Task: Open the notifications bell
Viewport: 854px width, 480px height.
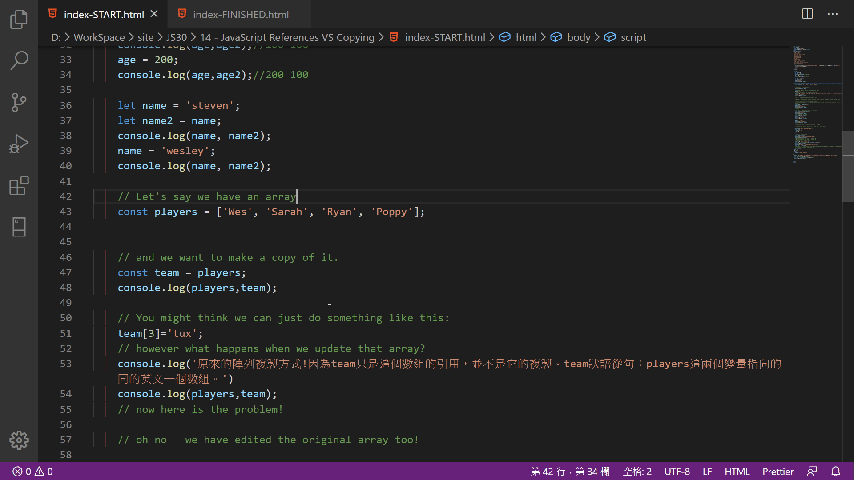Action: tap(835, 471)
